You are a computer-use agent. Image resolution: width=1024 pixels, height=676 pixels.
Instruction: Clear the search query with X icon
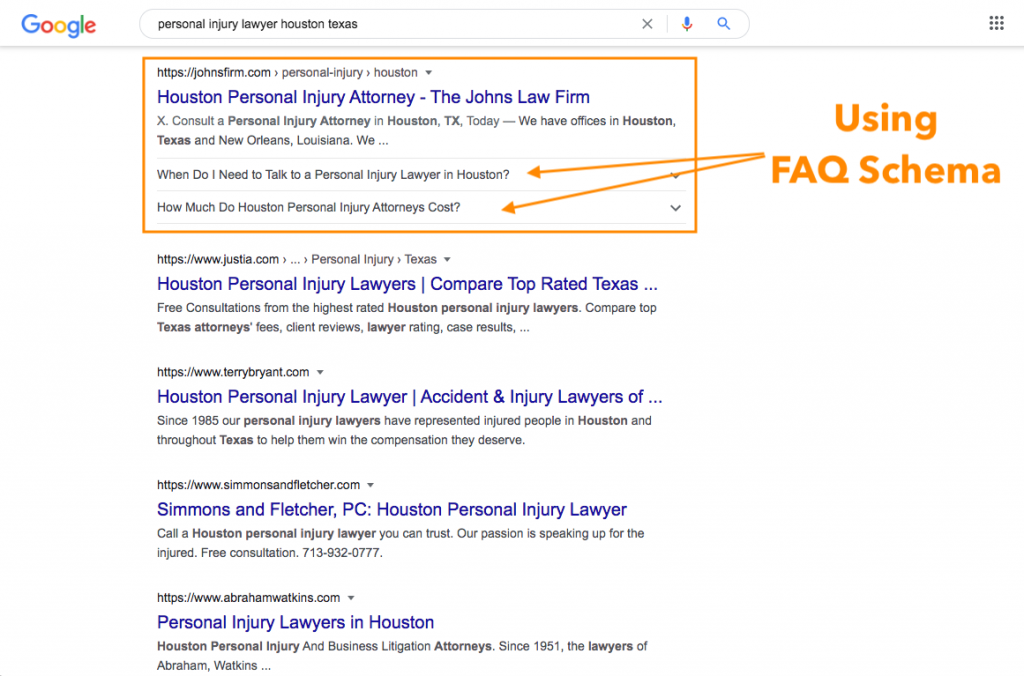click(647, 24)
